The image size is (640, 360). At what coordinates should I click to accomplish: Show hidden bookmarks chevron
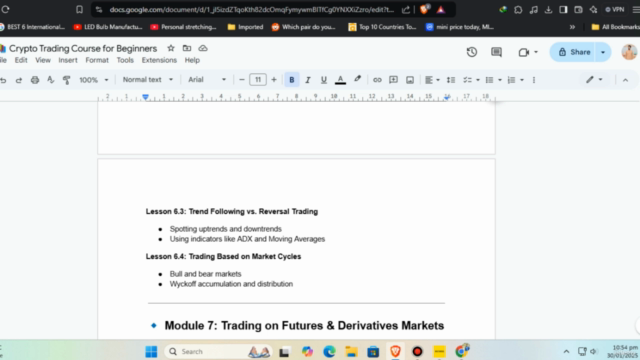coord(572,27)
